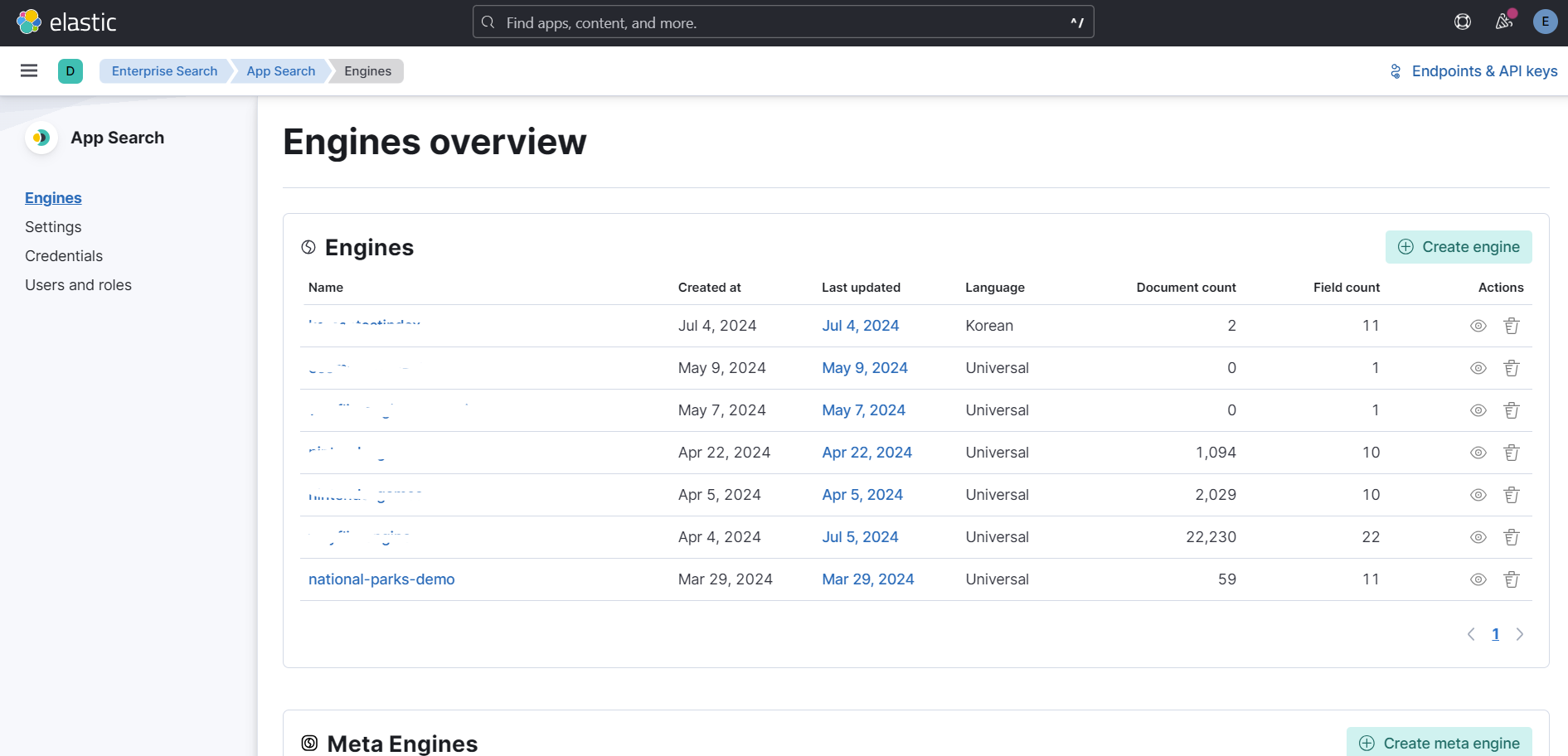Delete the engine created May 7, 2024
Image resolution: width=1568 pixels, height=756 pixels.
click(1512, 410)
